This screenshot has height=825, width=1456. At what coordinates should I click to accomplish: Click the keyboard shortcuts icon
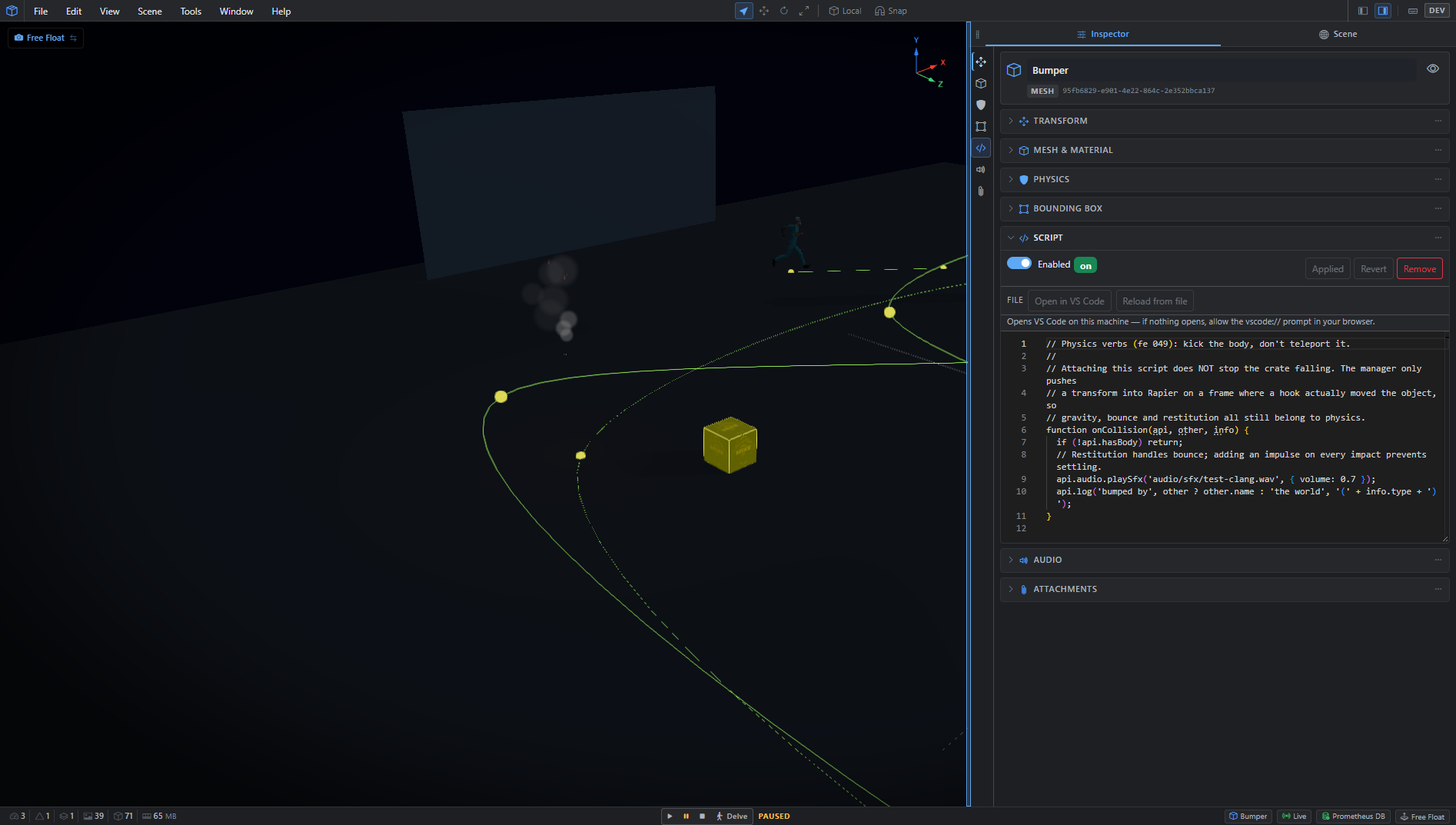[x=1413, y=11]
